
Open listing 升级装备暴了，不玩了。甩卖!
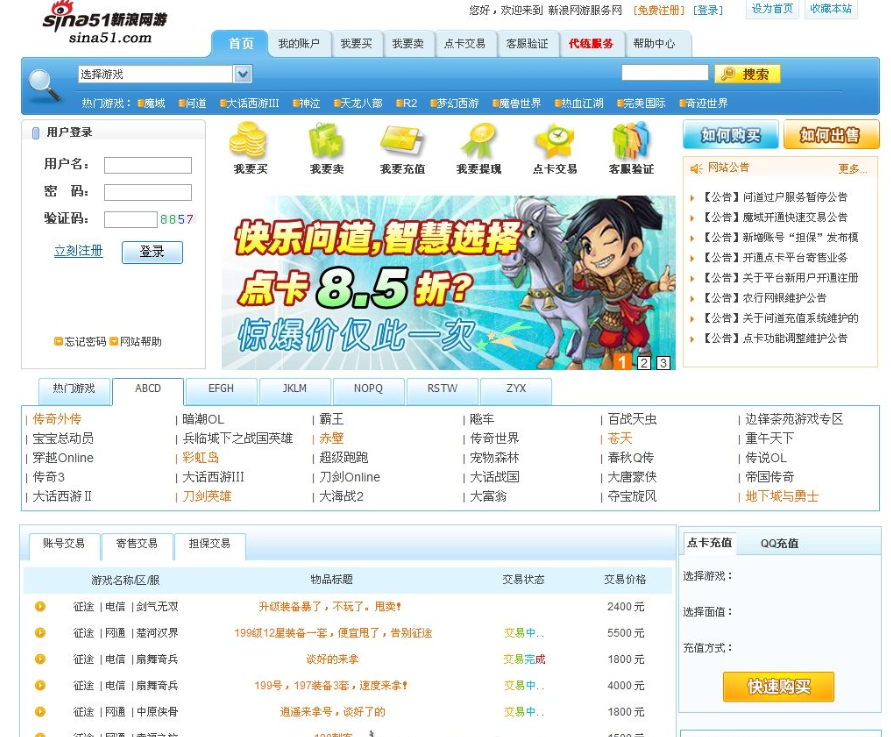pos(330,606)
